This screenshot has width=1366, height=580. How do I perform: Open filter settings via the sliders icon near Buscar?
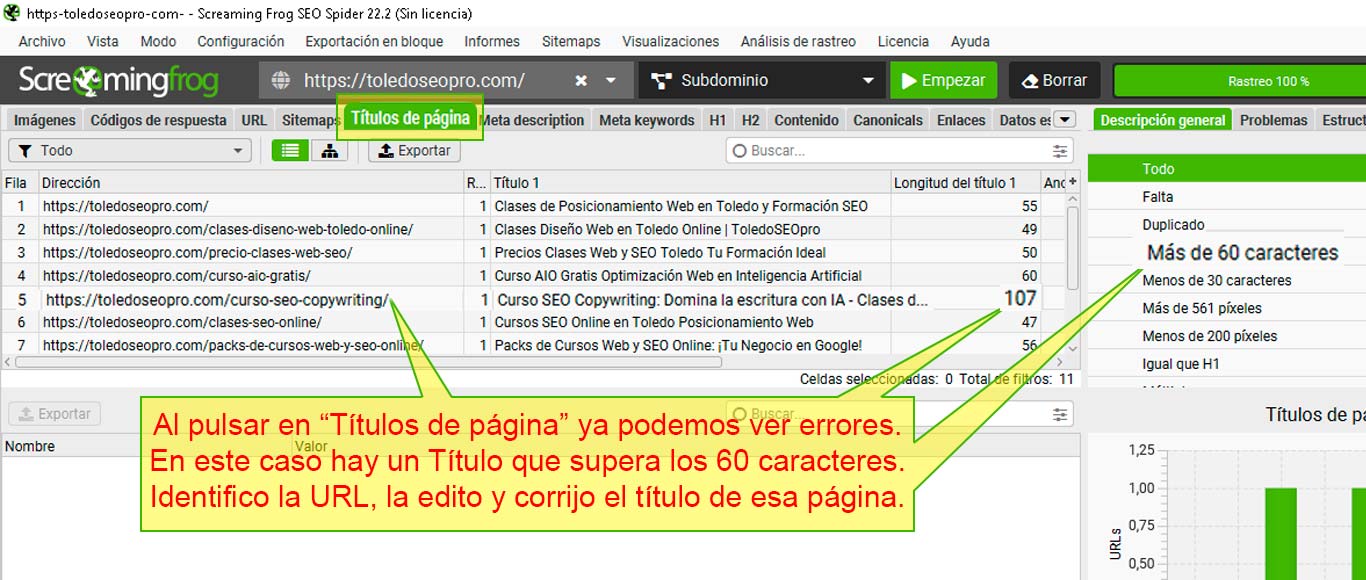pos(1058,149)
